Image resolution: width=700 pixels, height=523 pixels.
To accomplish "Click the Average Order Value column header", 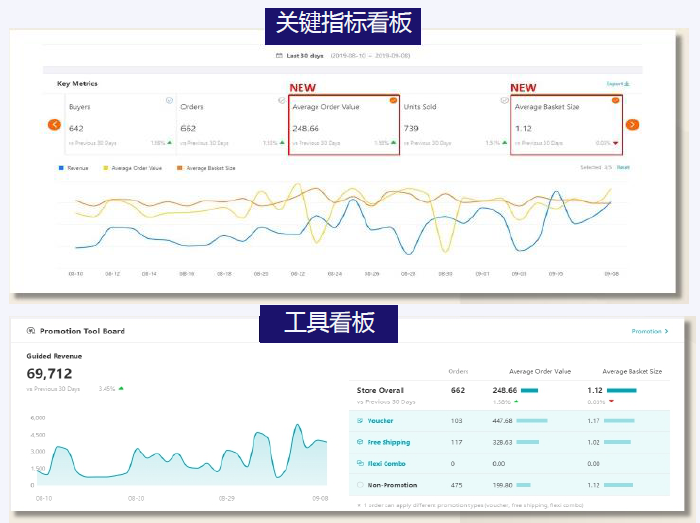I will (x=540, y=371).
